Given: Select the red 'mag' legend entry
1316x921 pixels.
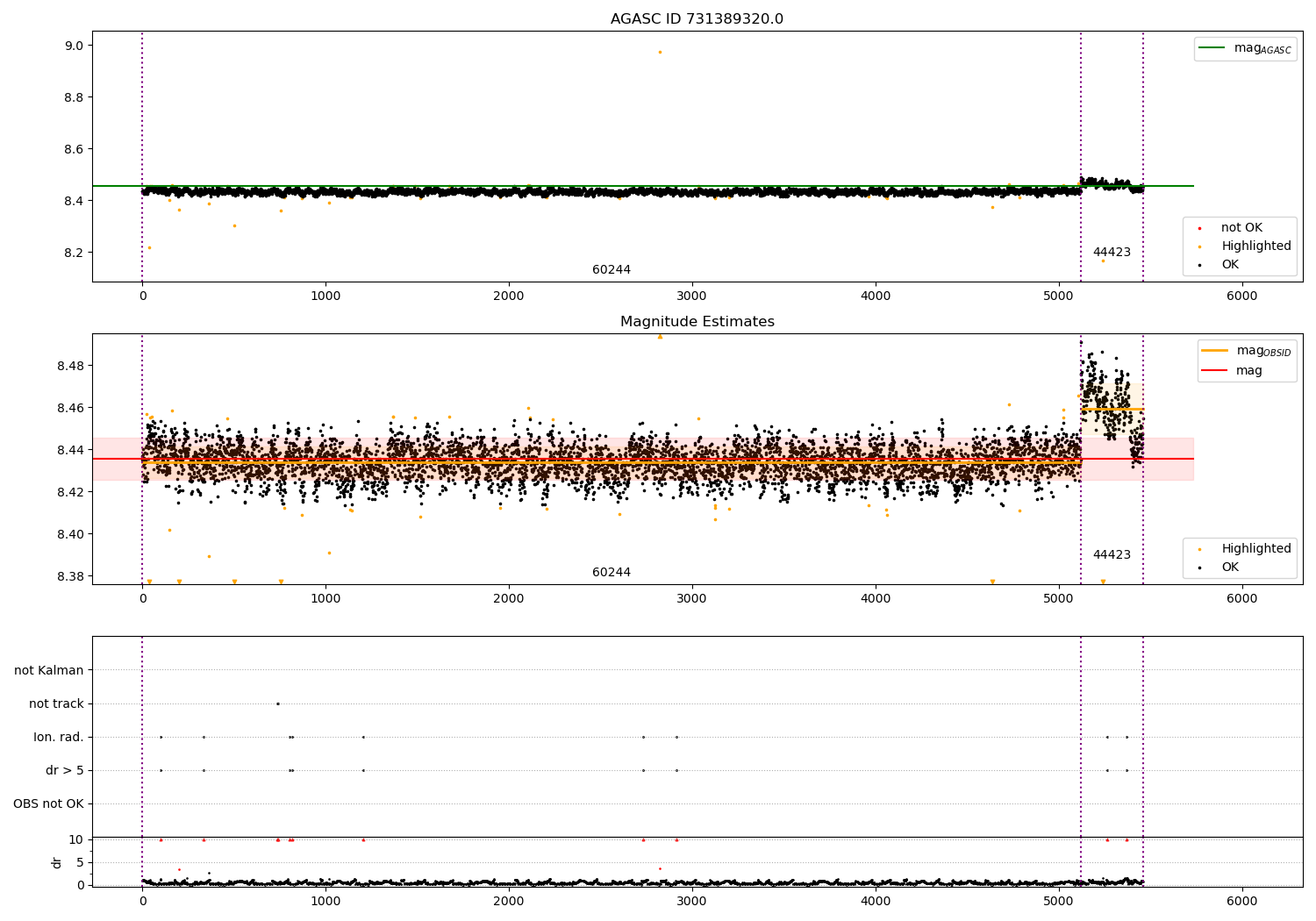Looking at the screenshot, I should click(x=1232, y=371).
